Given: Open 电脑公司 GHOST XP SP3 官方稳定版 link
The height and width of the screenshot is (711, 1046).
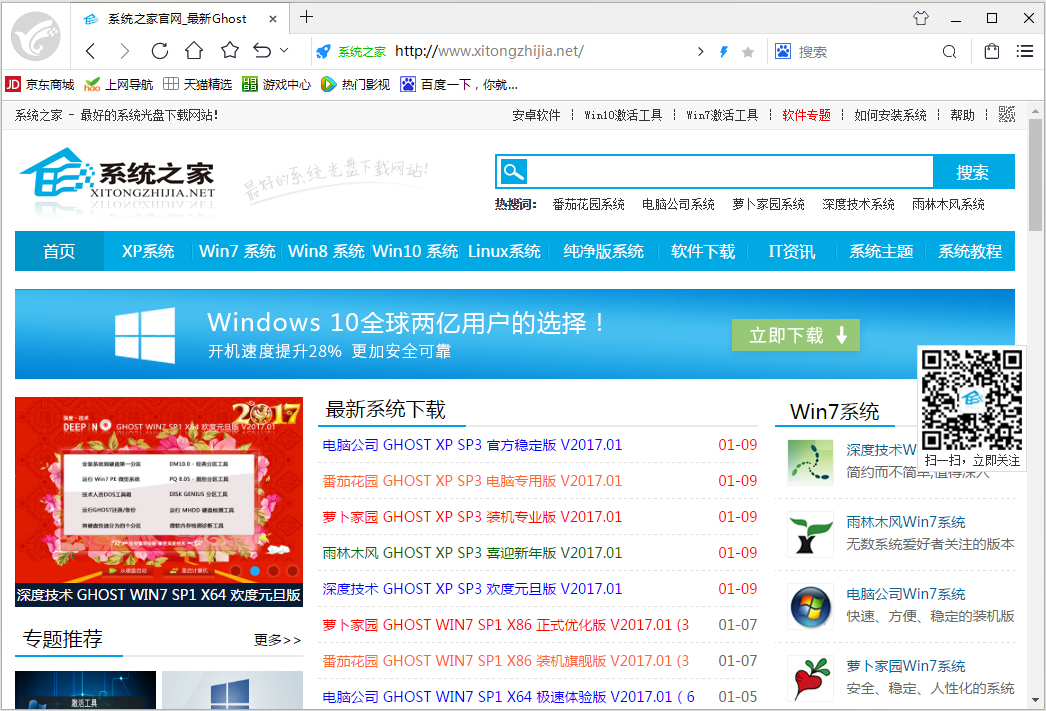Looking at the screenshot, I should 472,445.
